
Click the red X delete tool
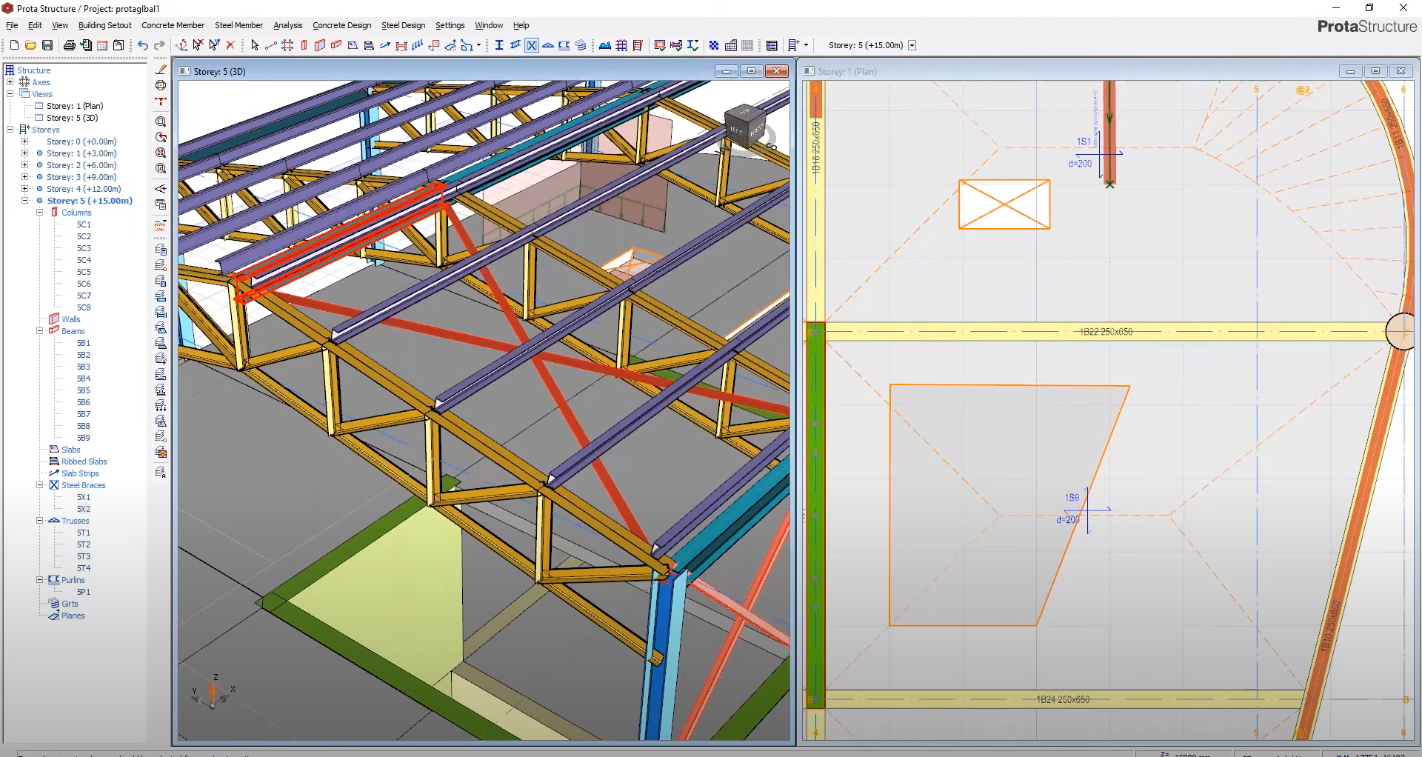point(231,44)
